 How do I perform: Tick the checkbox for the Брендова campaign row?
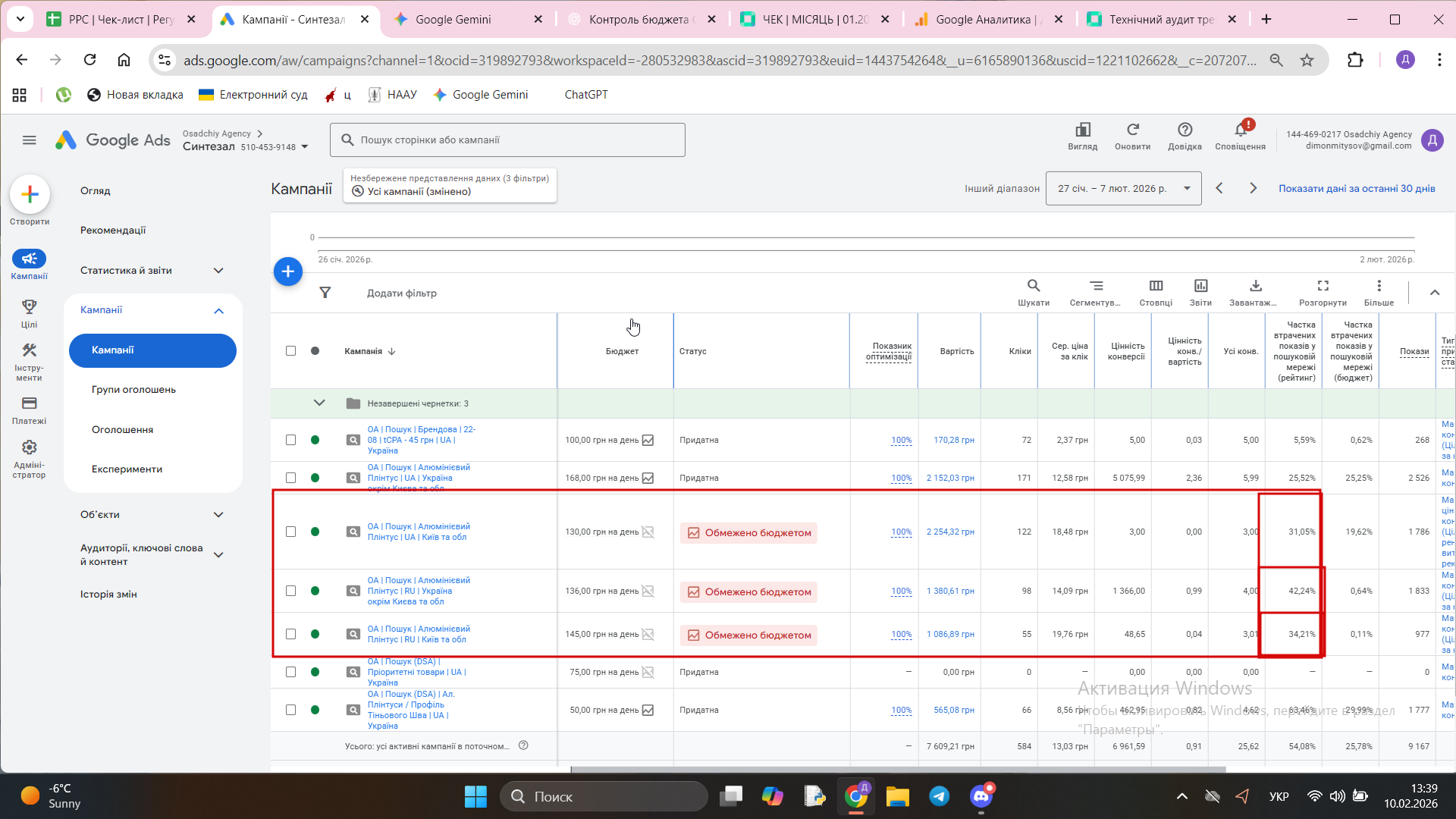tap(290, 440)
